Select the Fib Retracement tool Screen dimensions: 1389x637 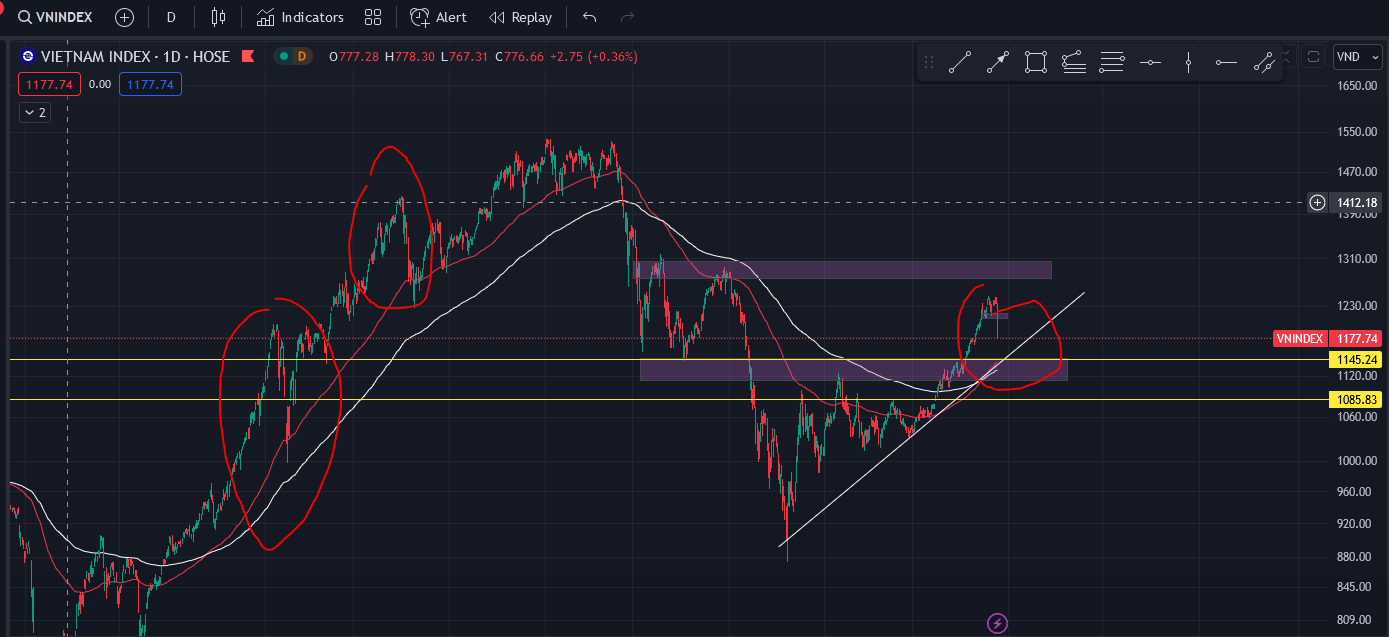point(1074,62)
